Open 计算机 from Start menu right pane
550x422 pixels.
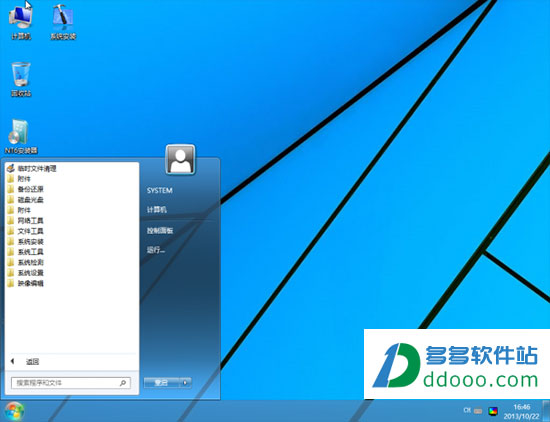156,210
